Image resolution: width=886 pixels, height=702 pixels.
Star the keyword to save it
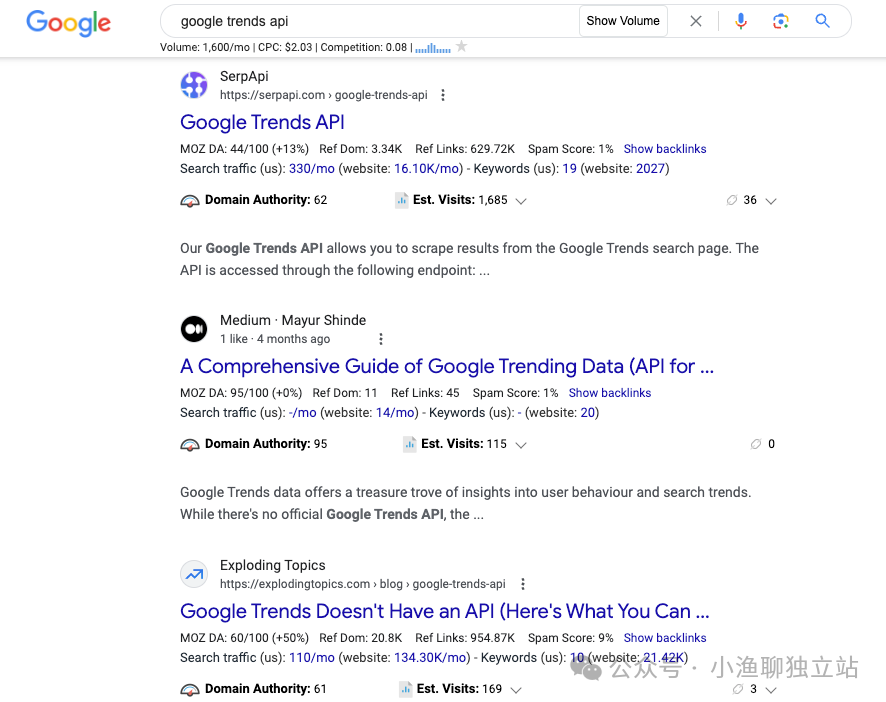(462, 46)
